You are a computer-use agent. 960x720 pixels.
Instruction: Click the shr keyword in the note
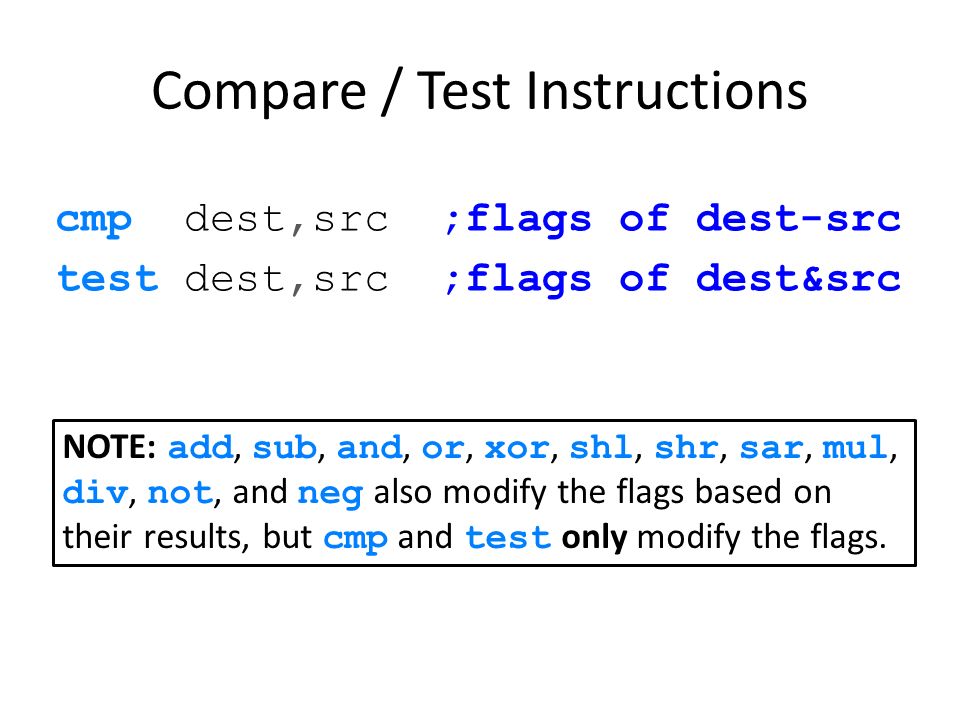click(x=686, y=448)
